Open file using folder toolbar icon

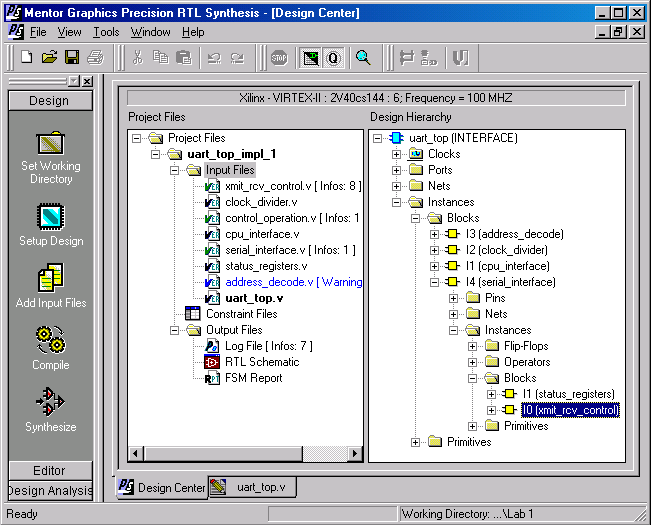coord(49,57)
